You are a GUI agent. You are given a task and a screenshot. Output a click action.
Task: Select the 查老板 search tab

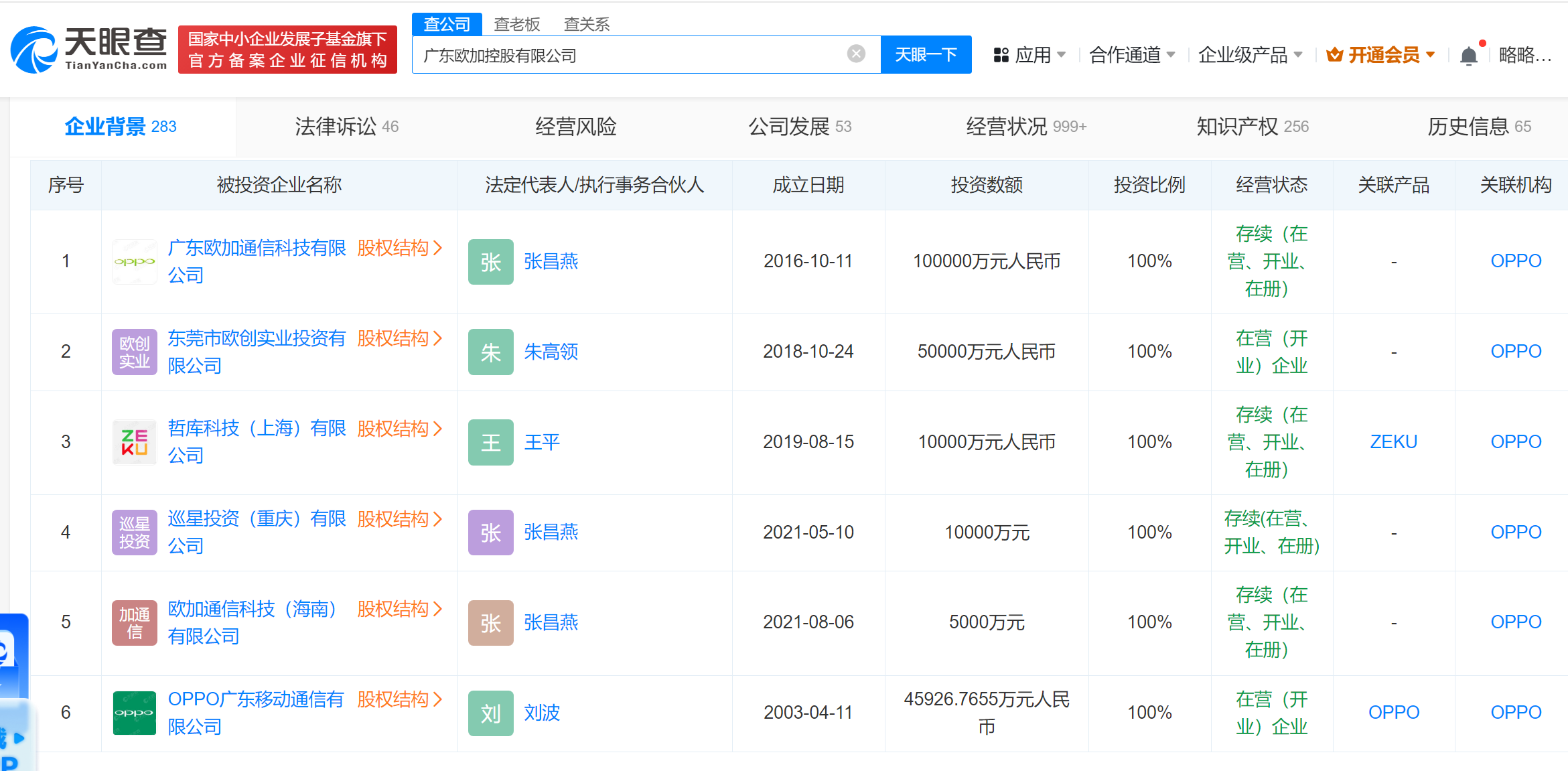click(x=517, y=24)
